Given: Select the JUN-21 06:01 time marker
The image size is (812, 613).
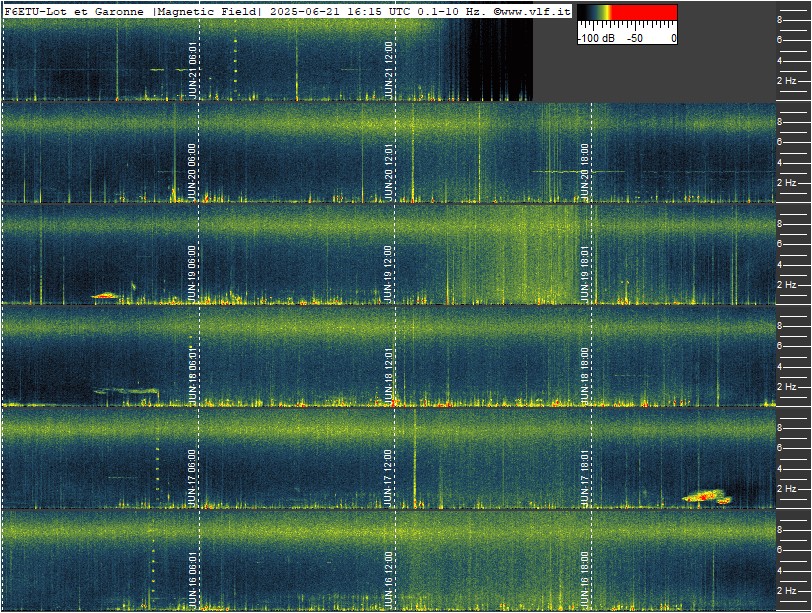Looking at the screenshot, I should 193,70.
